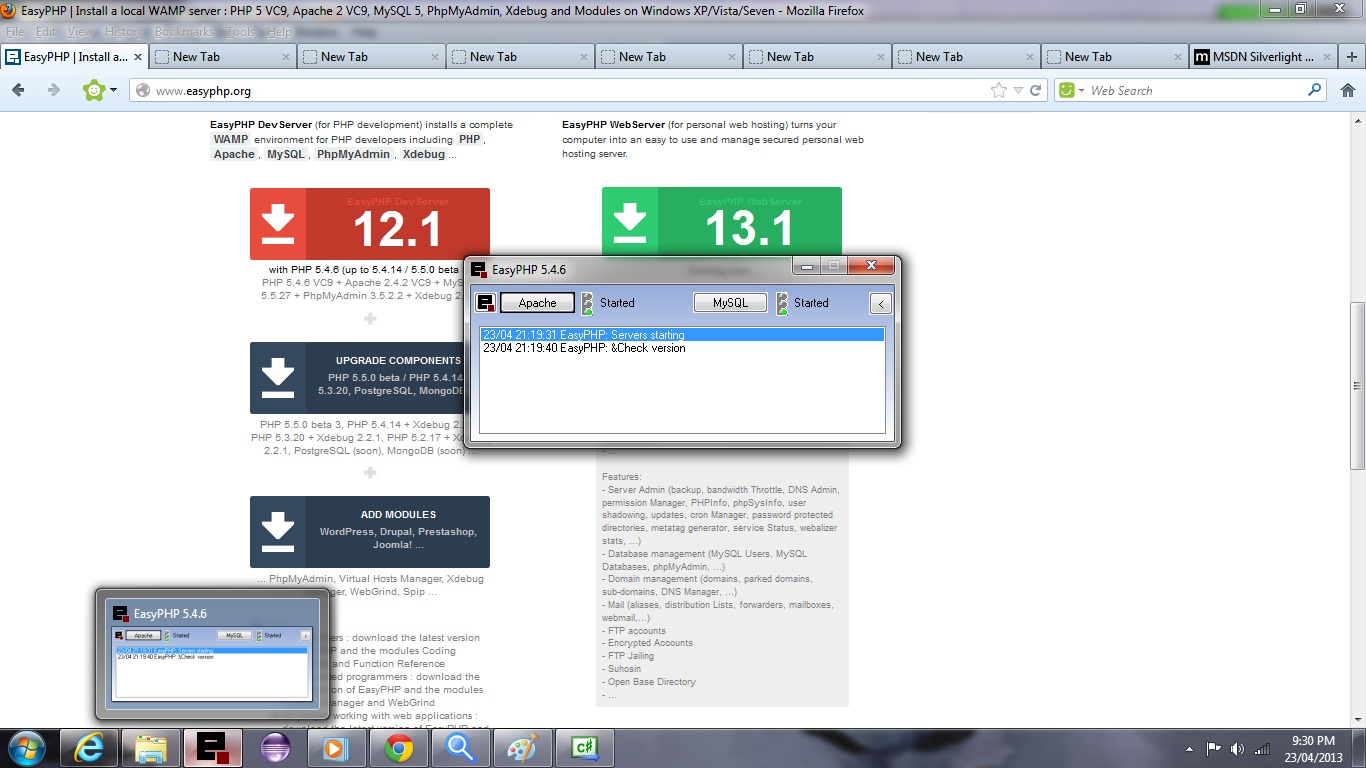
Task: Click the EasyPHP logo icon beside Apache button
Action: click(486, 302)
